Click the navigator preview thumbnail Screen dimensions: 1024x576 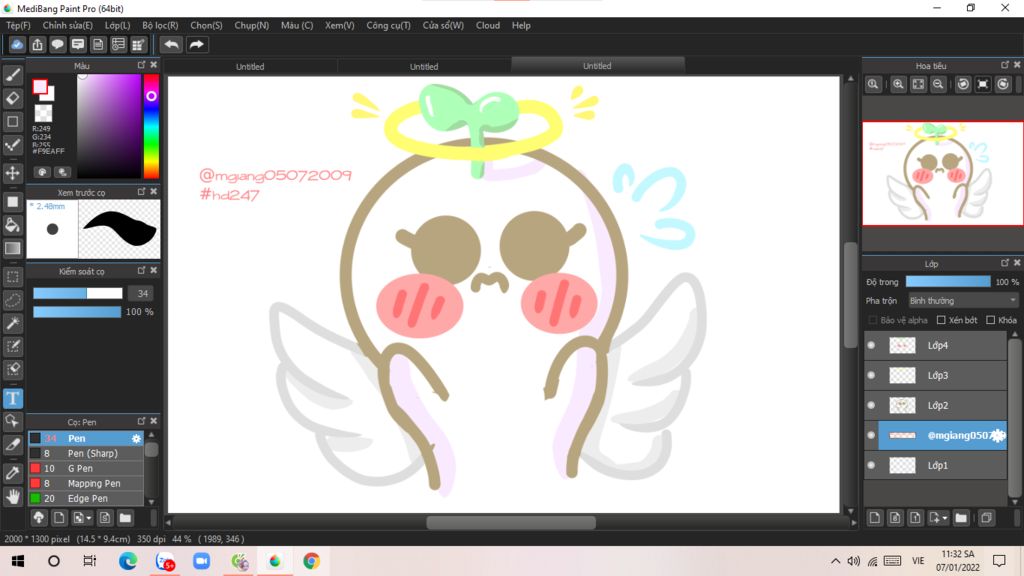[x=942, y=173]
